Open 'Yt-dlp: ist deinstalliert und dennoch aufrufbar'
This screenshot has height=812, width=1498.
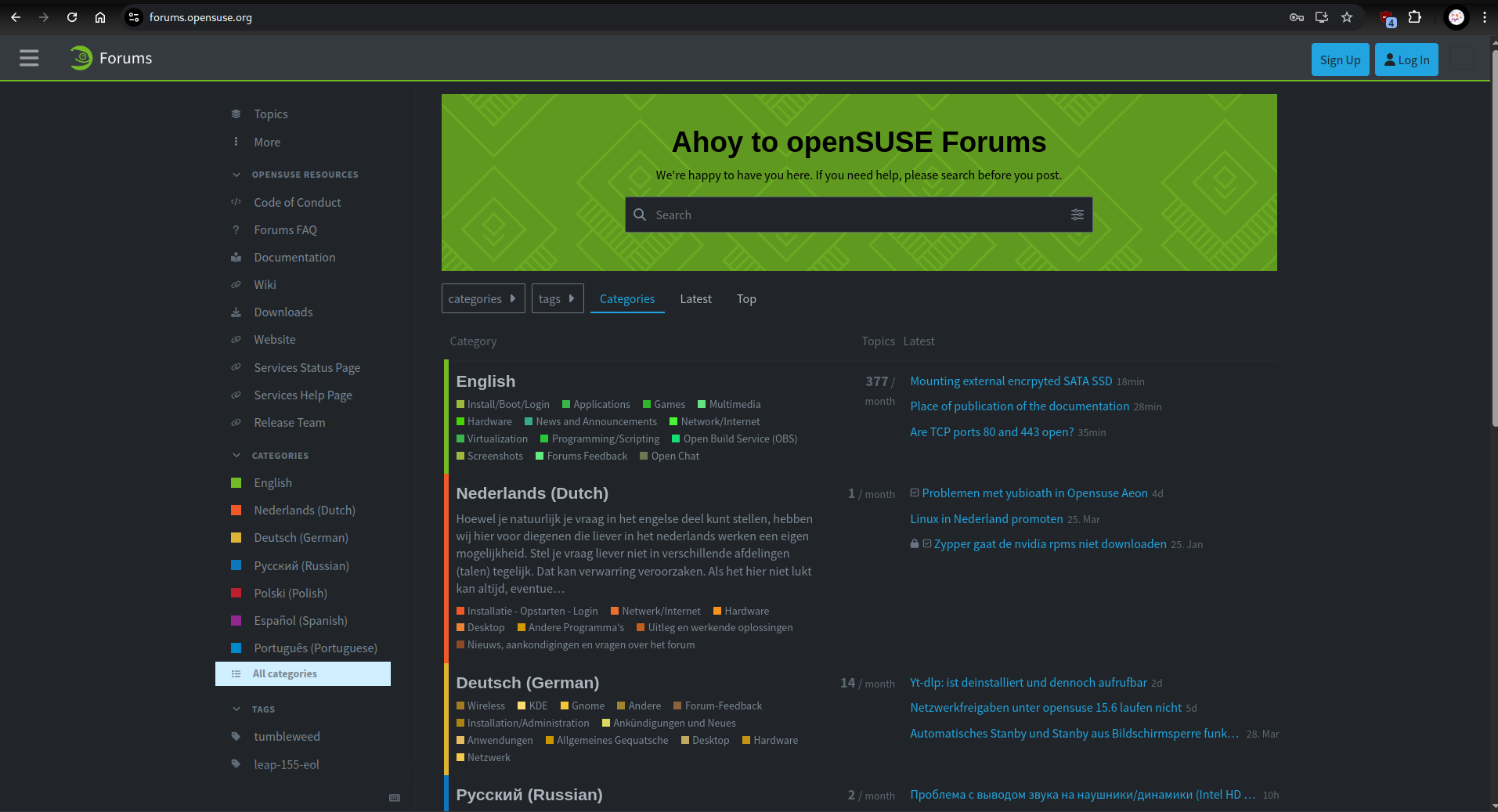click(x=1028, y=683)
